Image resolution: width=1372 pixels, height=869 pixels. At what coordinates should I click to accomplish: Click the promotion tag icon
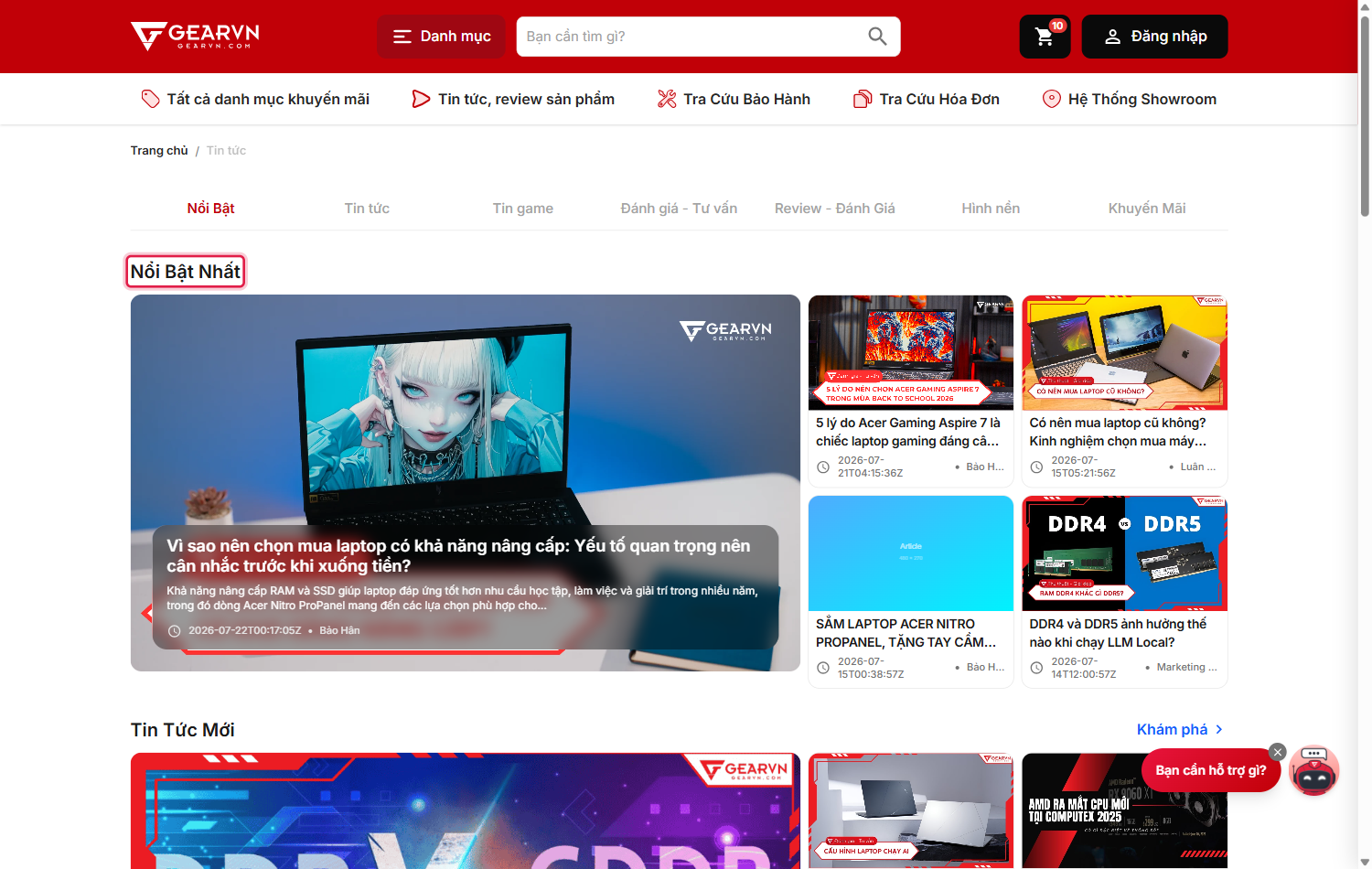[x=151, y=99]
